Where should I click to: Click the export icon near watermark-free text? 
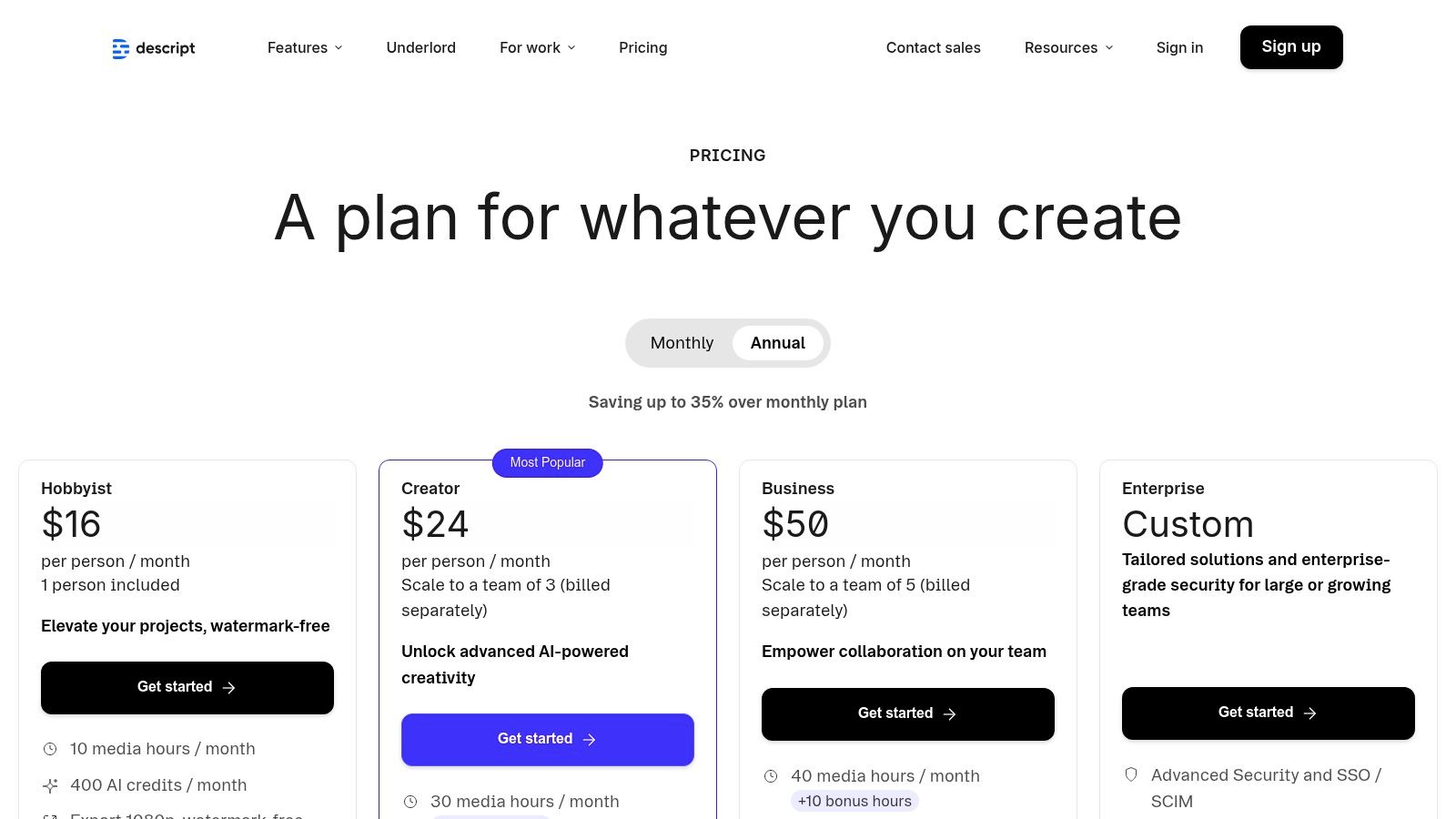50,815
